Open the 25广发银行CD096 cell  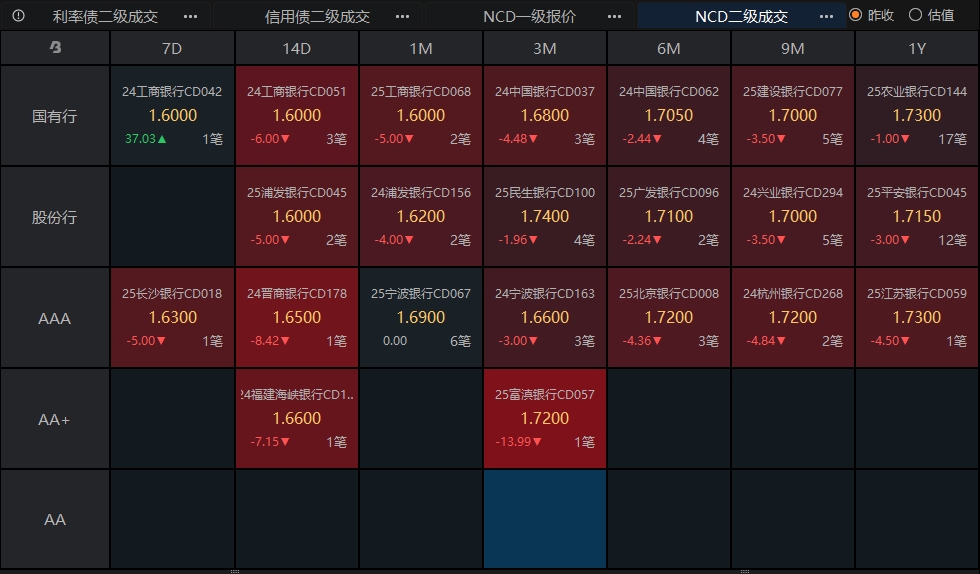[x=669, y=217]
